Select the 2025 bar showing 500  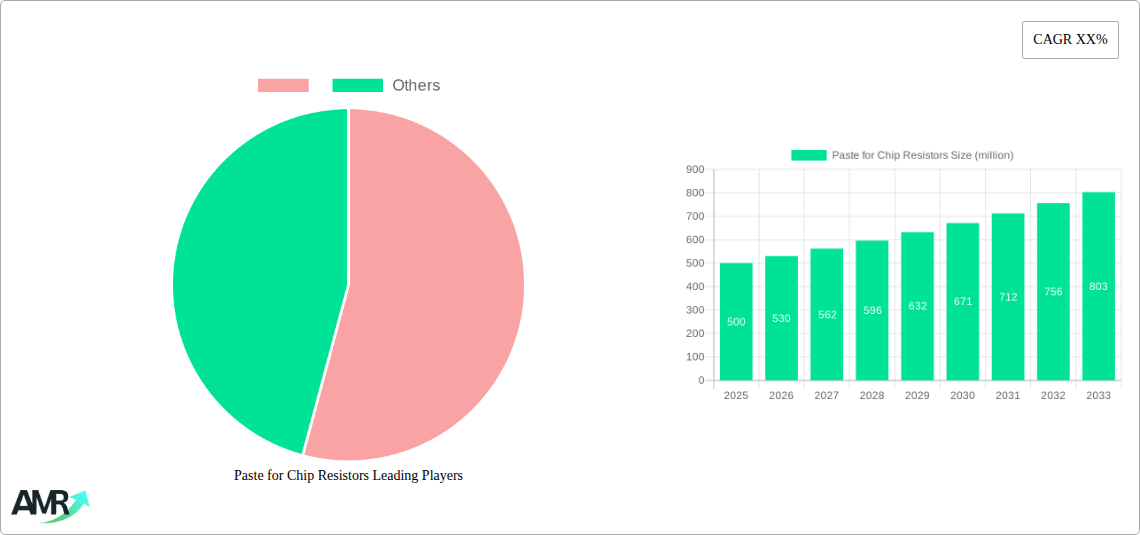click(736, 321)
